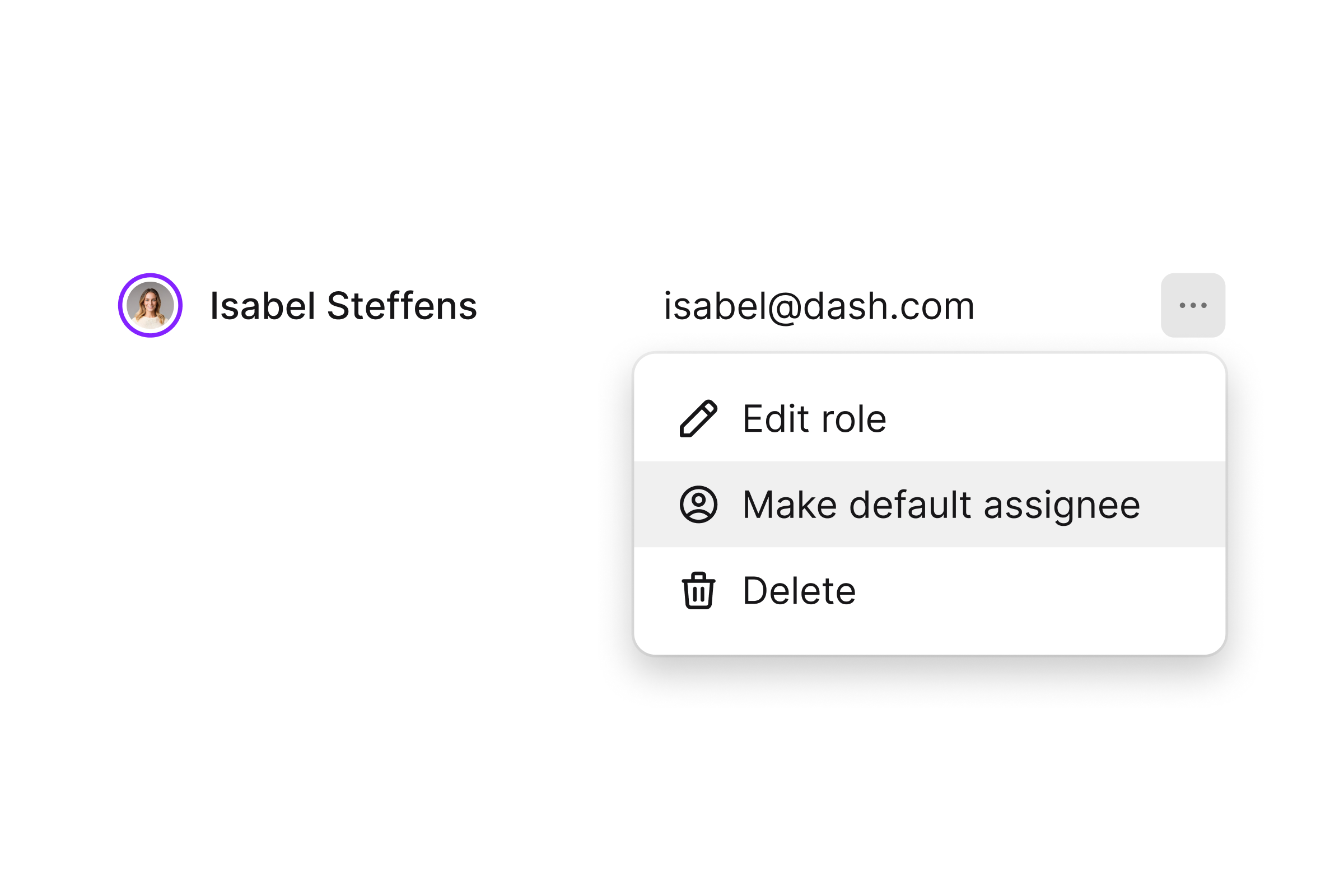The image size is (1344, 896).
Task: Click the purple-ringed user photo
Action: (x=150, y=305)
